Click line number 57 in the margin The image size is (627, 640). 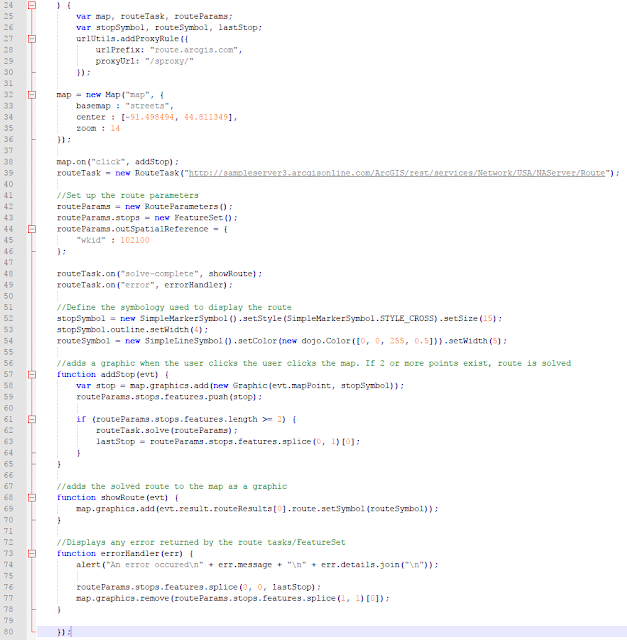tap(9, 374)
